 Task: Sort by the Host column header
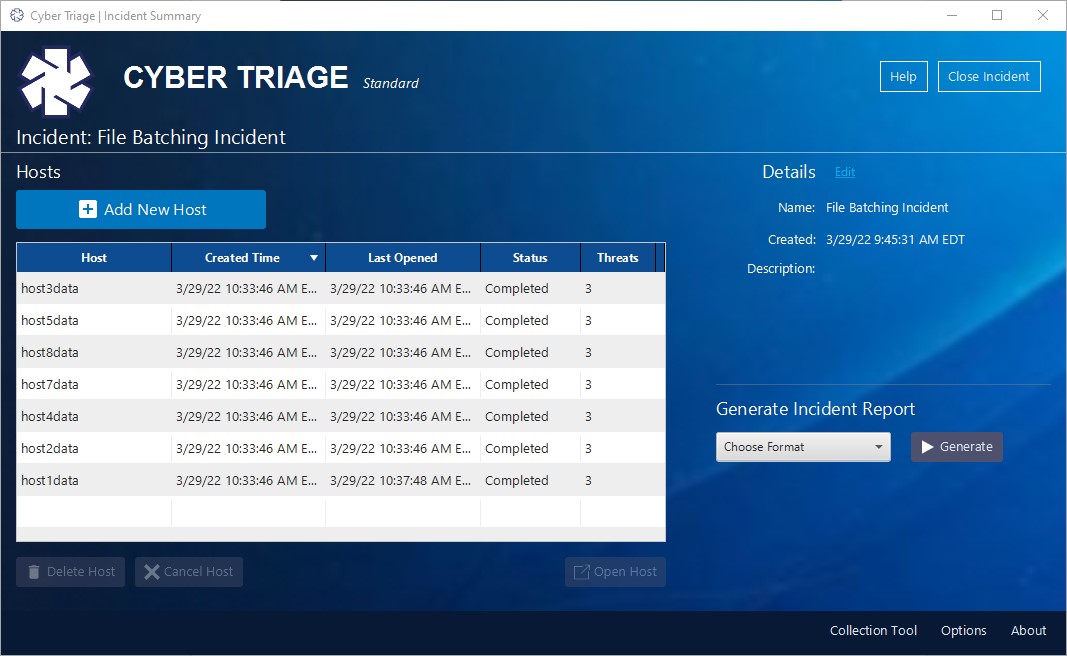click(x=94, y=258)
